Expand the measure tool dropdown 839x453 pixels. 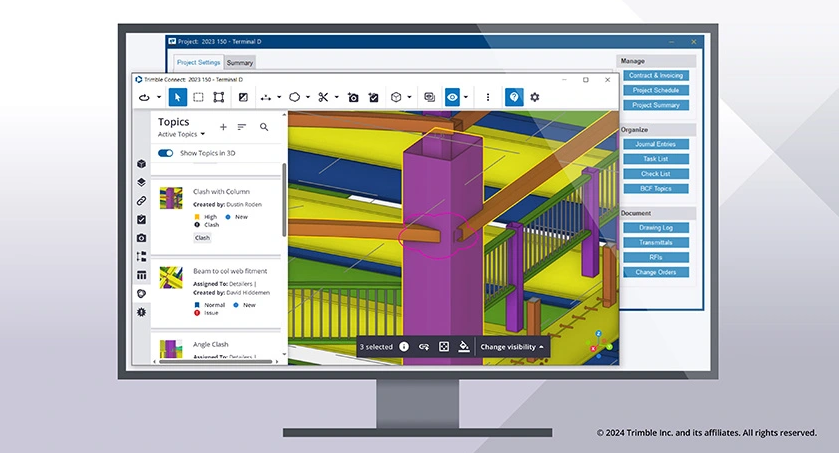(x=279, y=97)
